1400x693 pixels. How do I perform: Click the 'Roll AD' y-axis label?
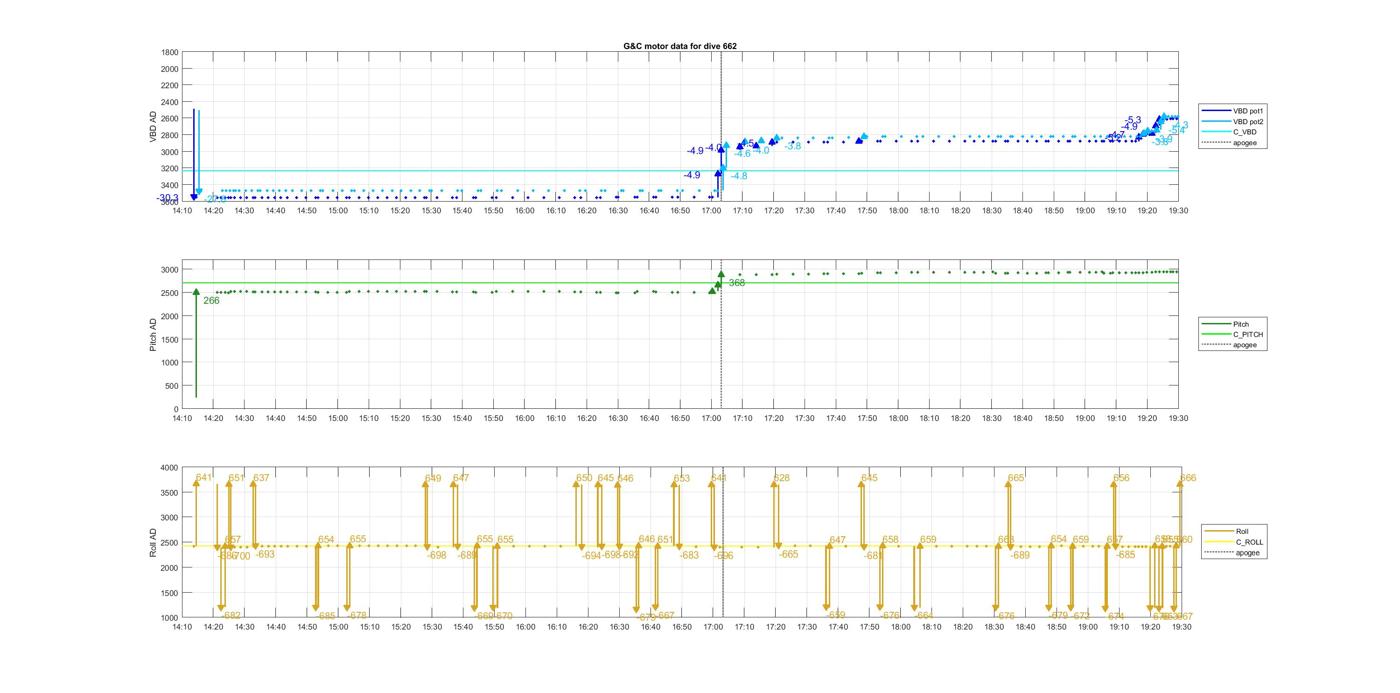click(153, 542)
